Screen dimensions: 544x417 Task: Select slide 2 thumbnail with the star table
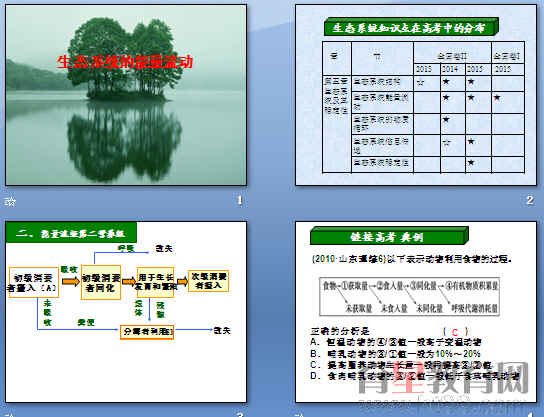tap(416, 95)
